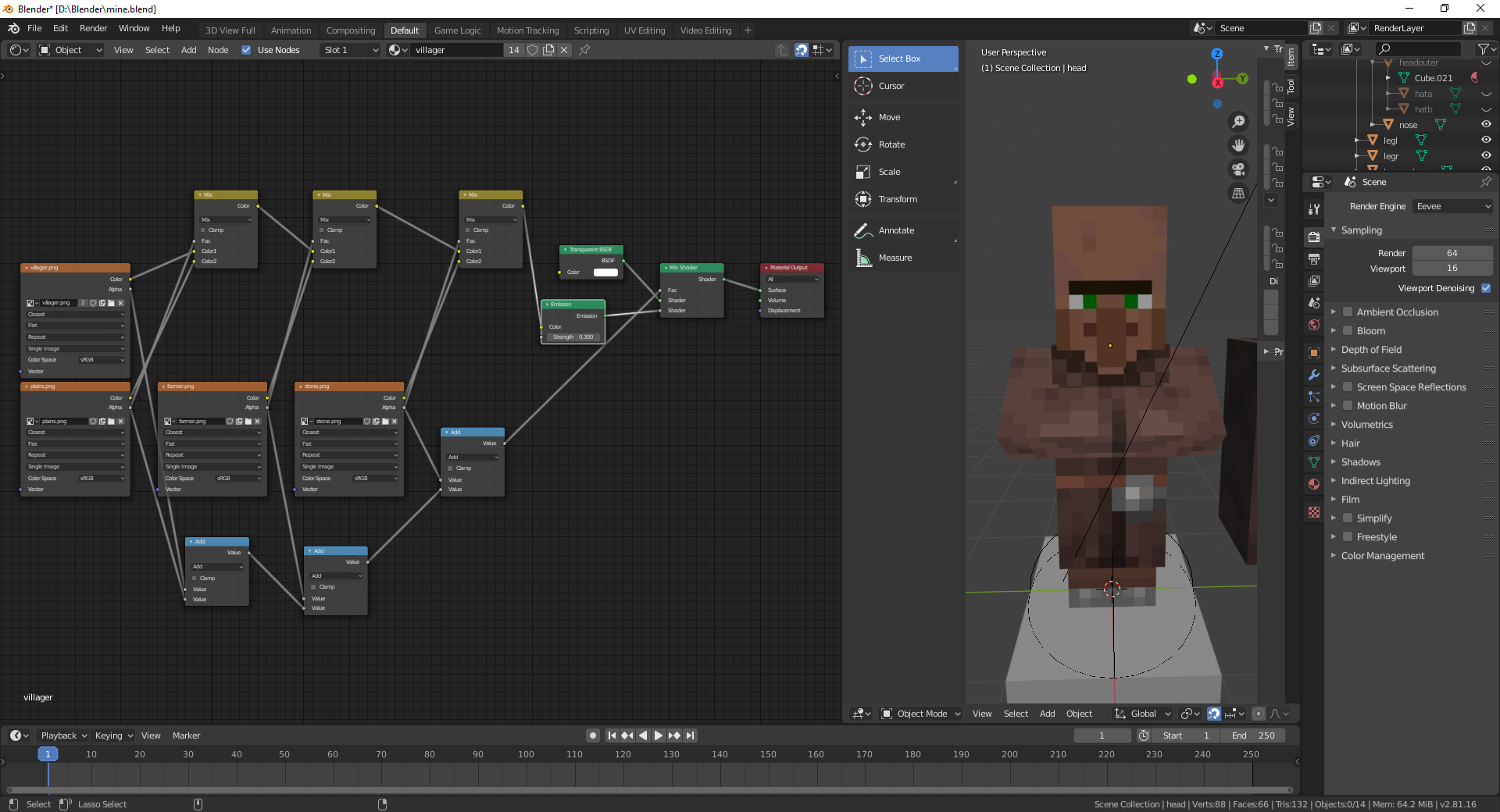Switch to the UV Editing workspace tab
This screenshot has height=812, width=1500.
click(645, 30)
